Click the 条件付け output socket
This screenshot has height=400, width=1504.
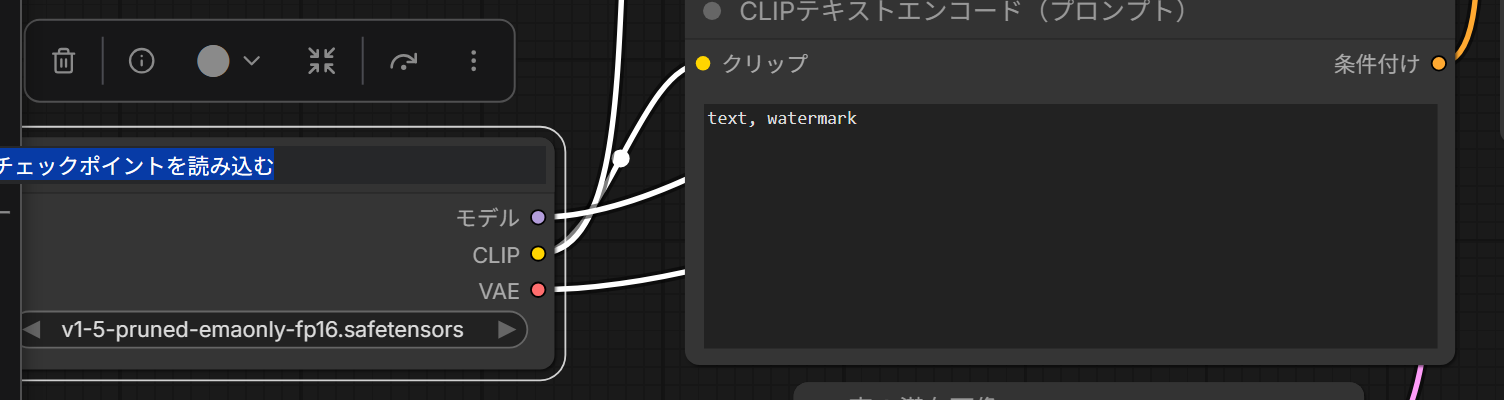pyautogui.click(x=1439, y=64)
